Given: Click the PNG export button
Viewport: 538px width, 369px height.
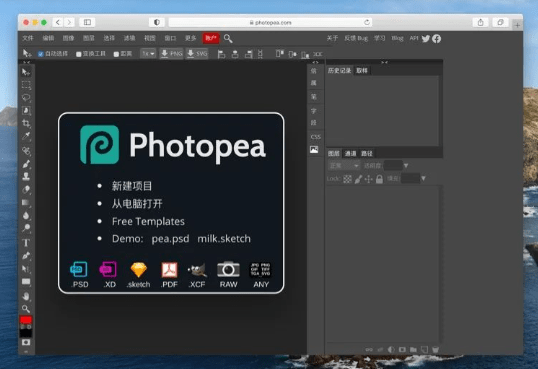Looking at the screenshot, I should 172,54.
